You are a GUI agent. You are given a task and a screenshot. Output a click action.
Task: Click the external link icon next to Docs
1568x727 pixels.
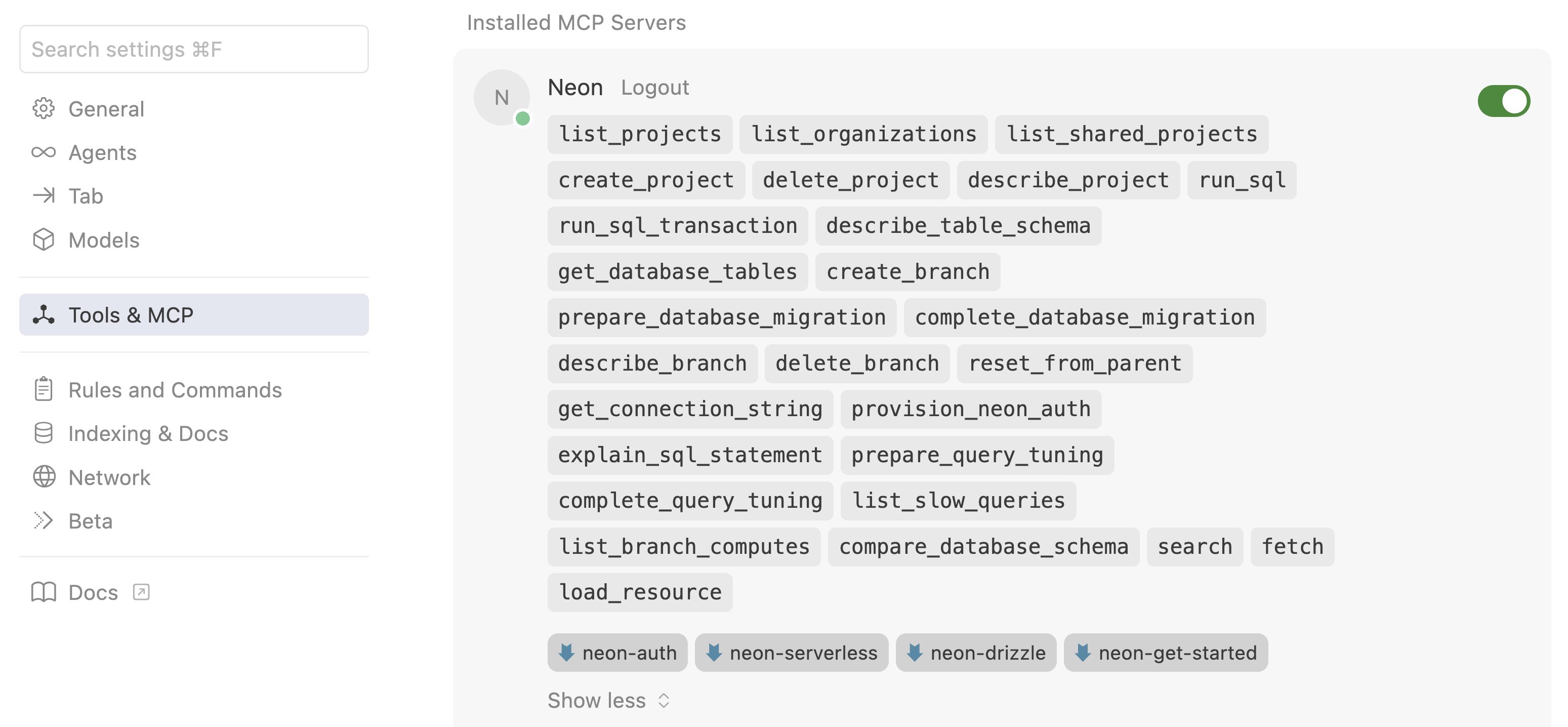(142, 592)
